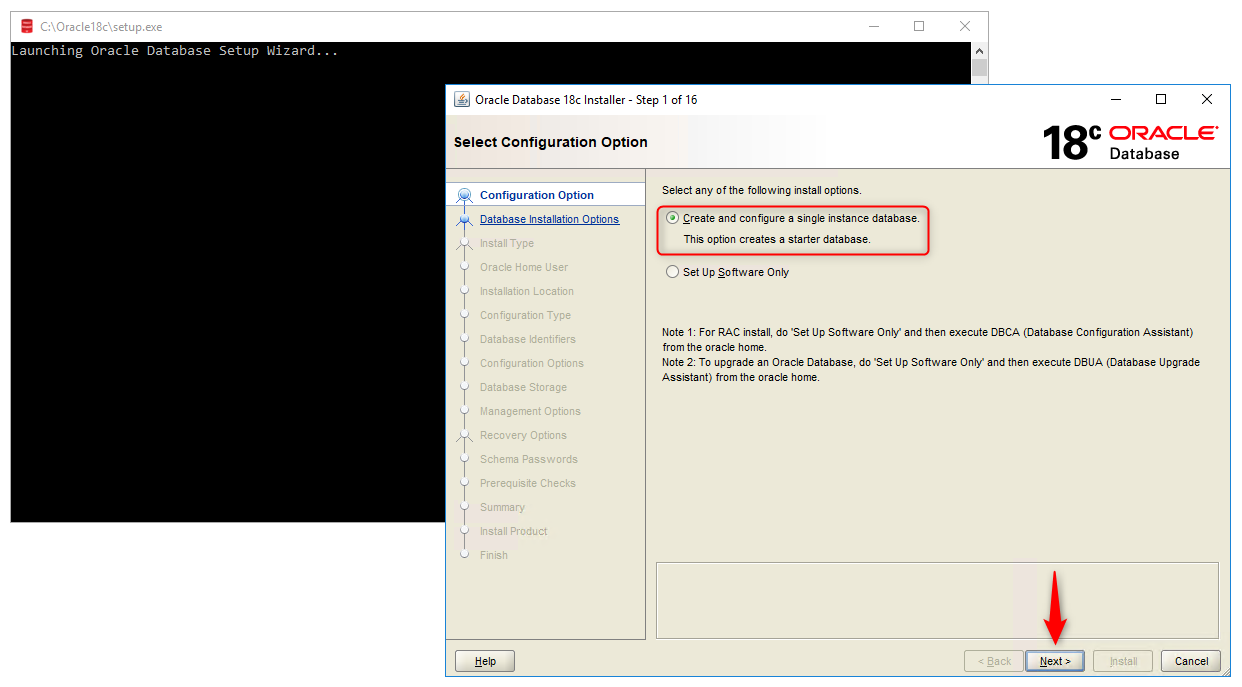Viewport: 1242px width, 687px height.
Task: Click the 'Note 1: For RAC install' text
Action: [927, 339]
